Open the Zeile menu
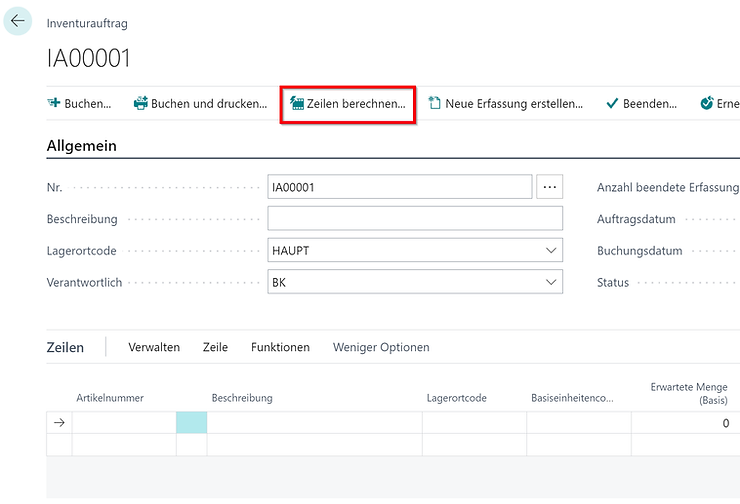The image size is (740, 504). click(x=215, y=347)
